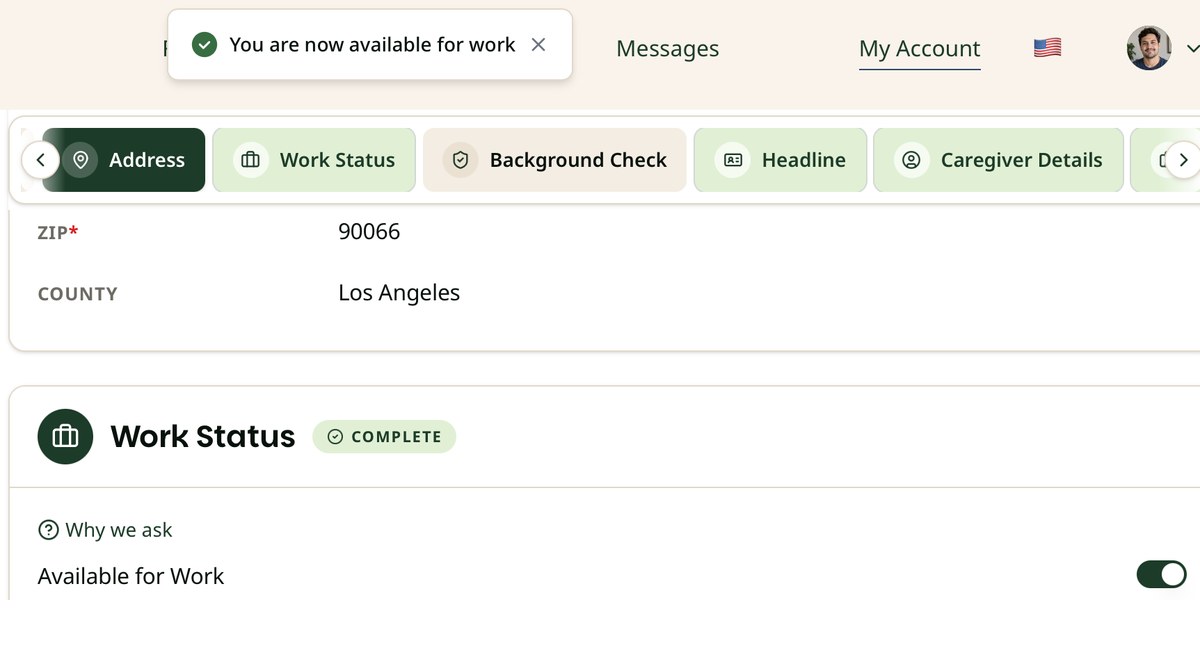Click the notification text about work availability
Viewport: 1200px width, 646px height.
372,45
